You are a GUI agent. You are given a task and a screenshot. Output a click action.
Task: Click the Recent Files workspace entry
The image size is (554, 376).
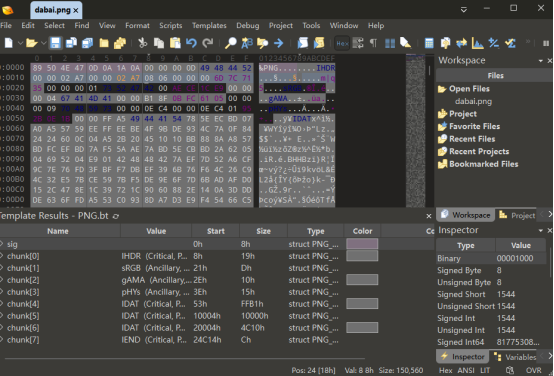(x=466, y=139)
